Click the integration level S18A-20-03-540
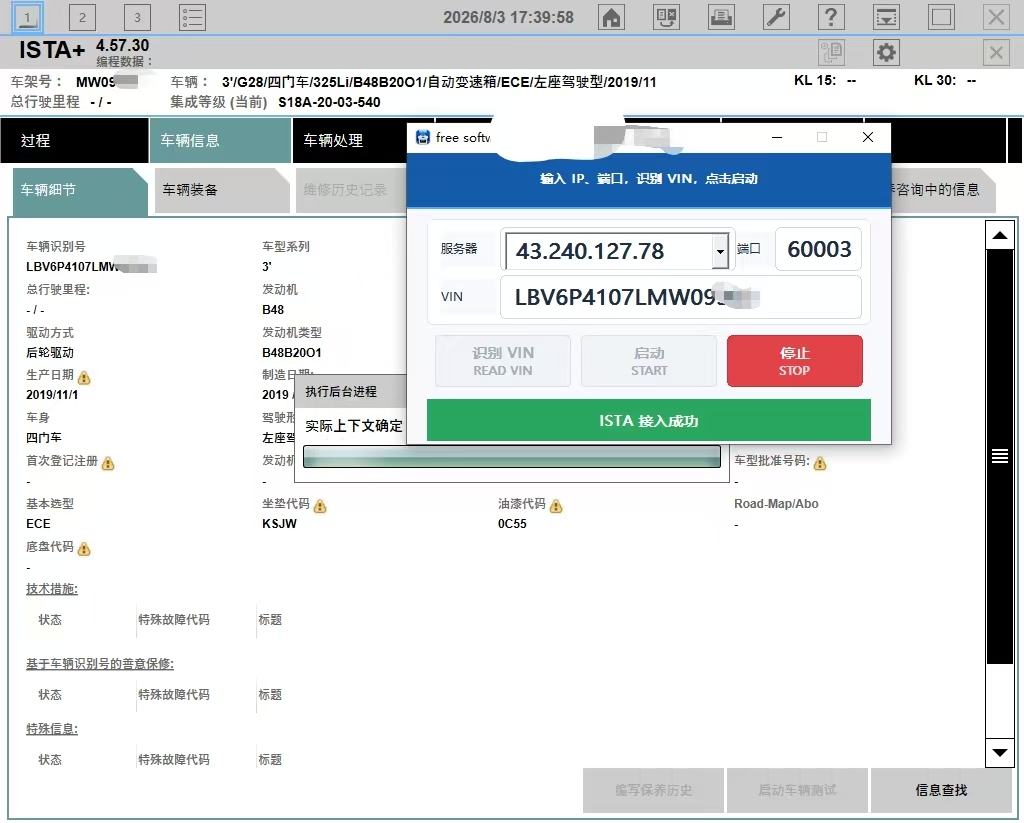Screen dimensions: 1024x823 coord(329,102)
